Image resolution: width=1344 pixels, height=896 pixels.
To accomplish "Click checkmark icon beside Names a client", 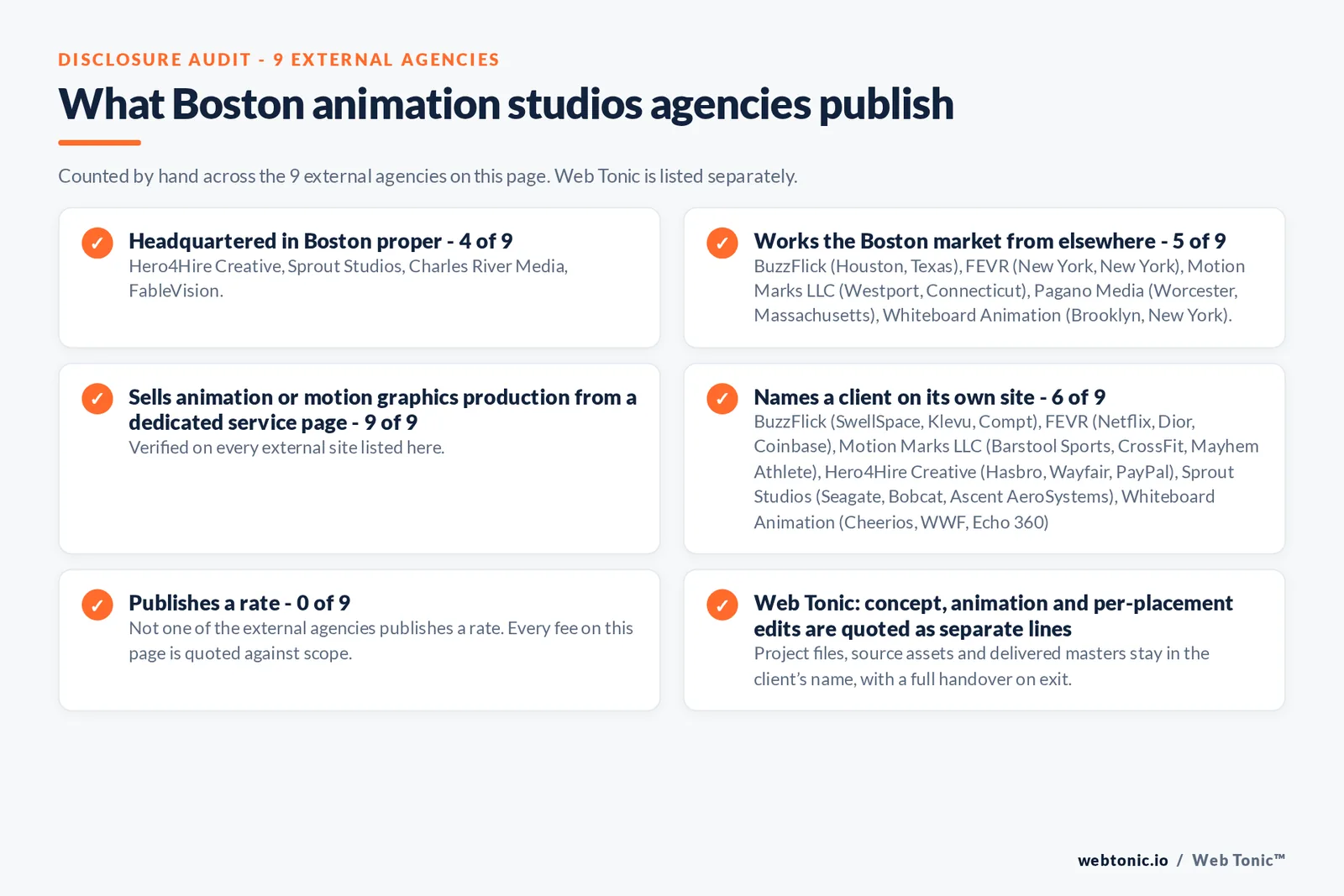I will coord(722,399).
